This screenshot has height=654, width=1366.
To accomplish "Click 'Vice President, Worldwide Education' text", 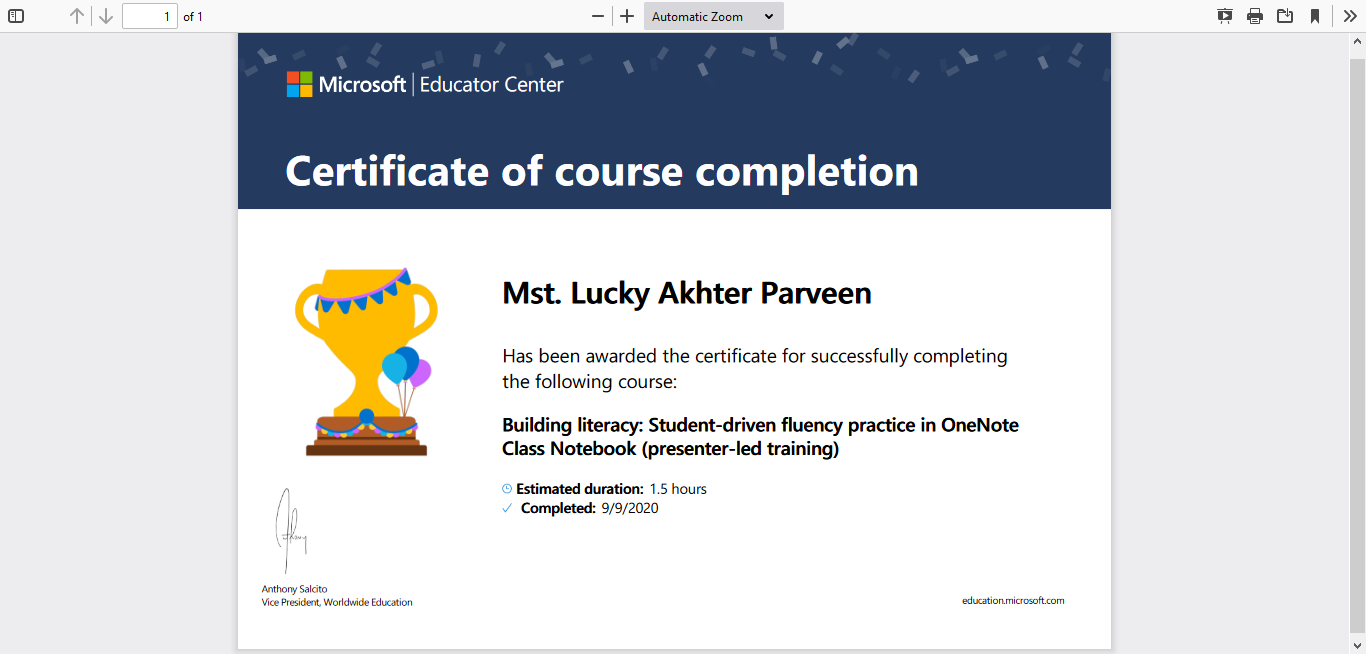I will click(x=337, y=602).
